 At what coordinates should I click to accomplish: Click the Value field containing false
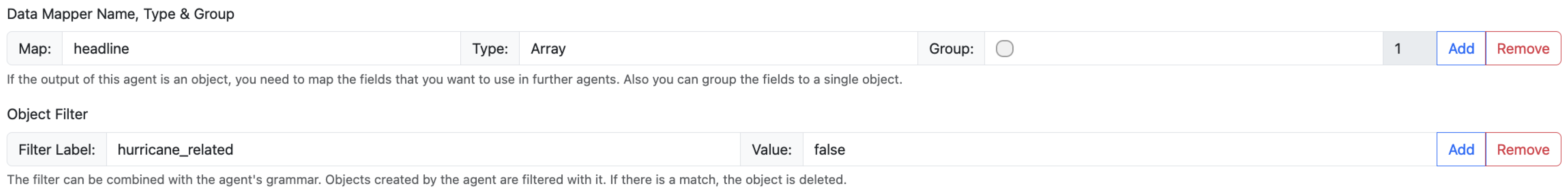(1119, 150)
